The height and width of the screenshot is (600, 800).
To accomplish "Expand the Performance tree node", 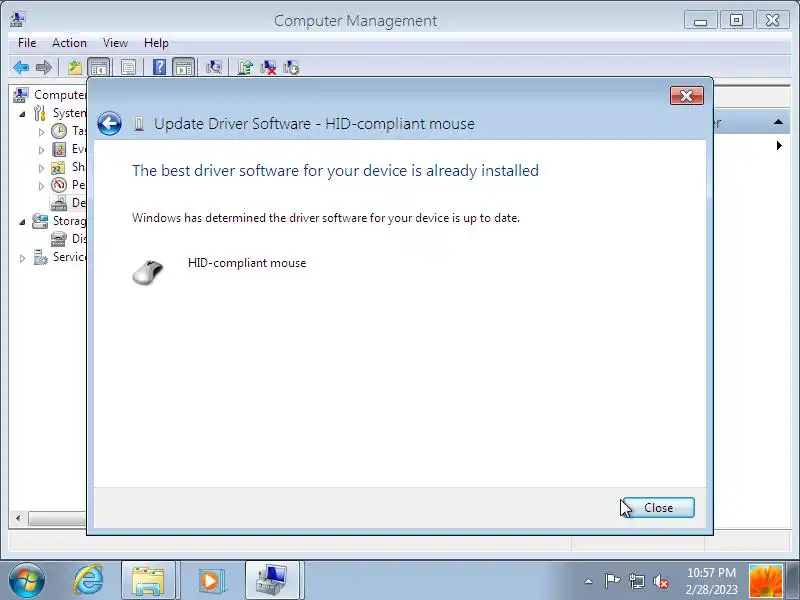I will 41,186.
